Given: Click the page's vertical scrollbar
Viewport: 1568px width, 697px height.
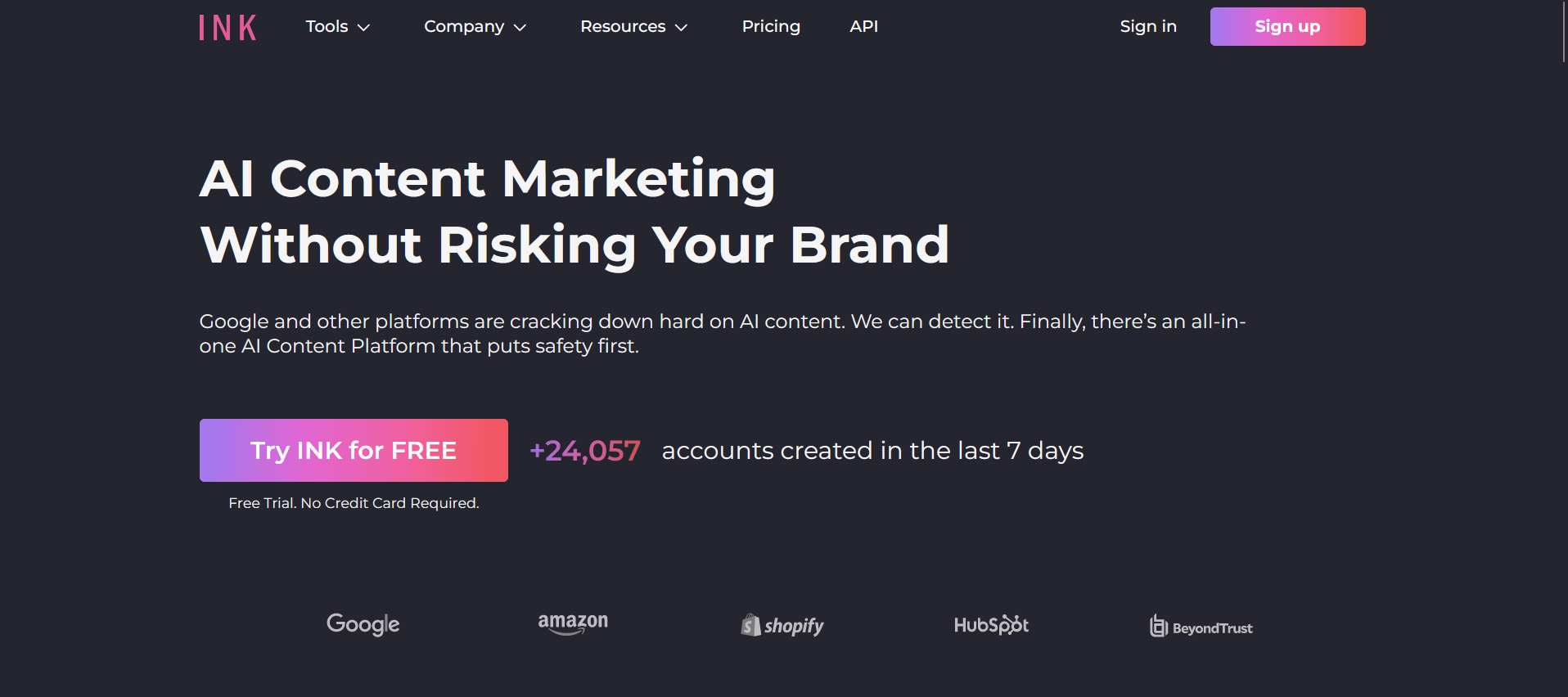Looking at the screenshot, I should pyautogui.click(x=1564, y=33).
